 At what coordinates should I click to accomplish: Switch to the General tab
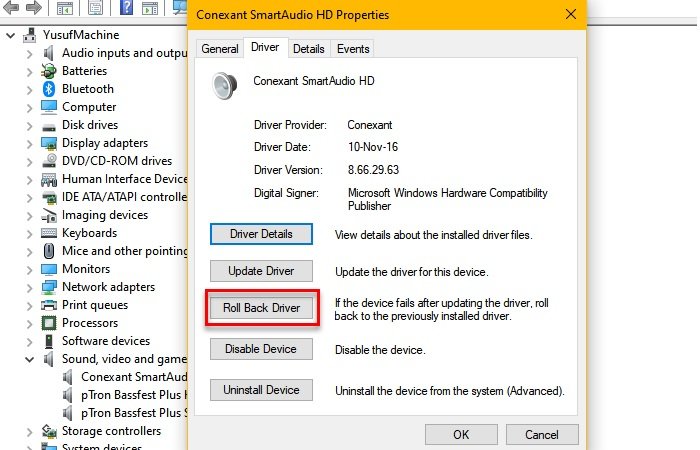click(x=219, y=48)
